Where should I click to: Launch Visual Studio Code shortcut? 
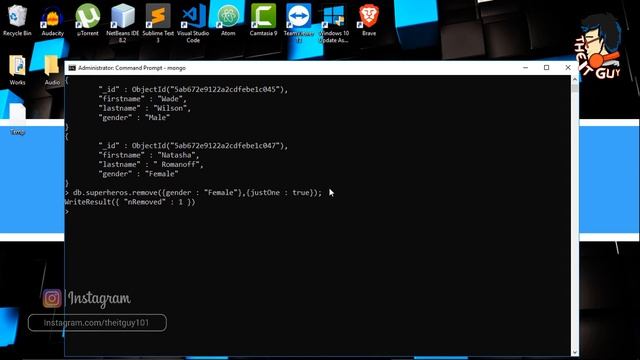tap(193, 23)
